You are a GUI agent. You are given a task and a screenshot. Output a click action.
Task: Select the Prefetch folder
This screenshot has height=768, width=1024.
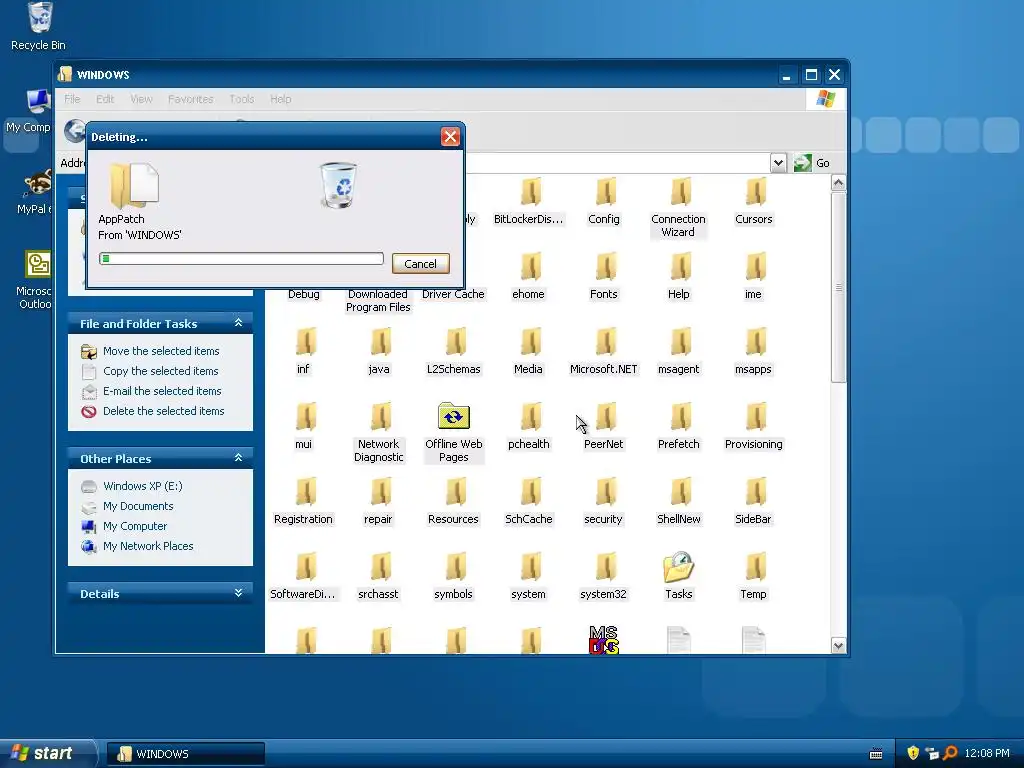(x=679, y=426)
